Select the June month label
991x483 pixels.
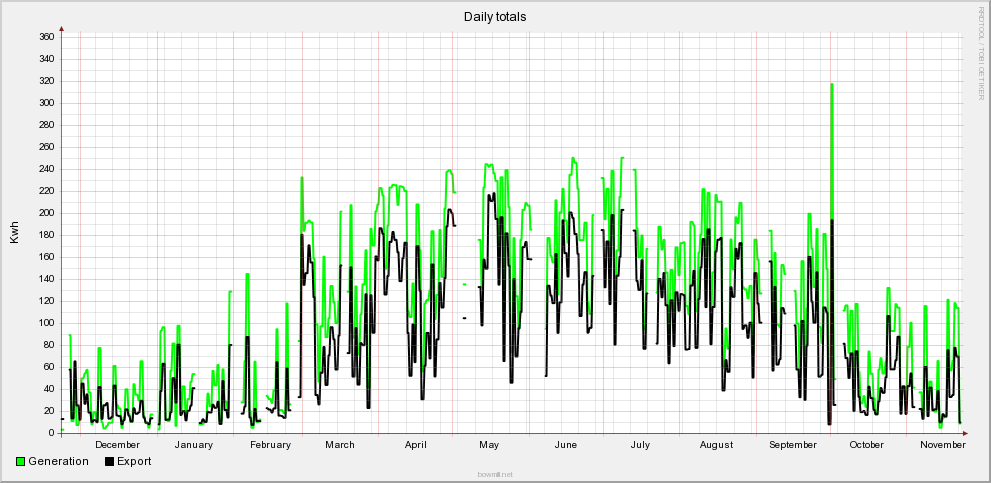(x=565, y=445)
